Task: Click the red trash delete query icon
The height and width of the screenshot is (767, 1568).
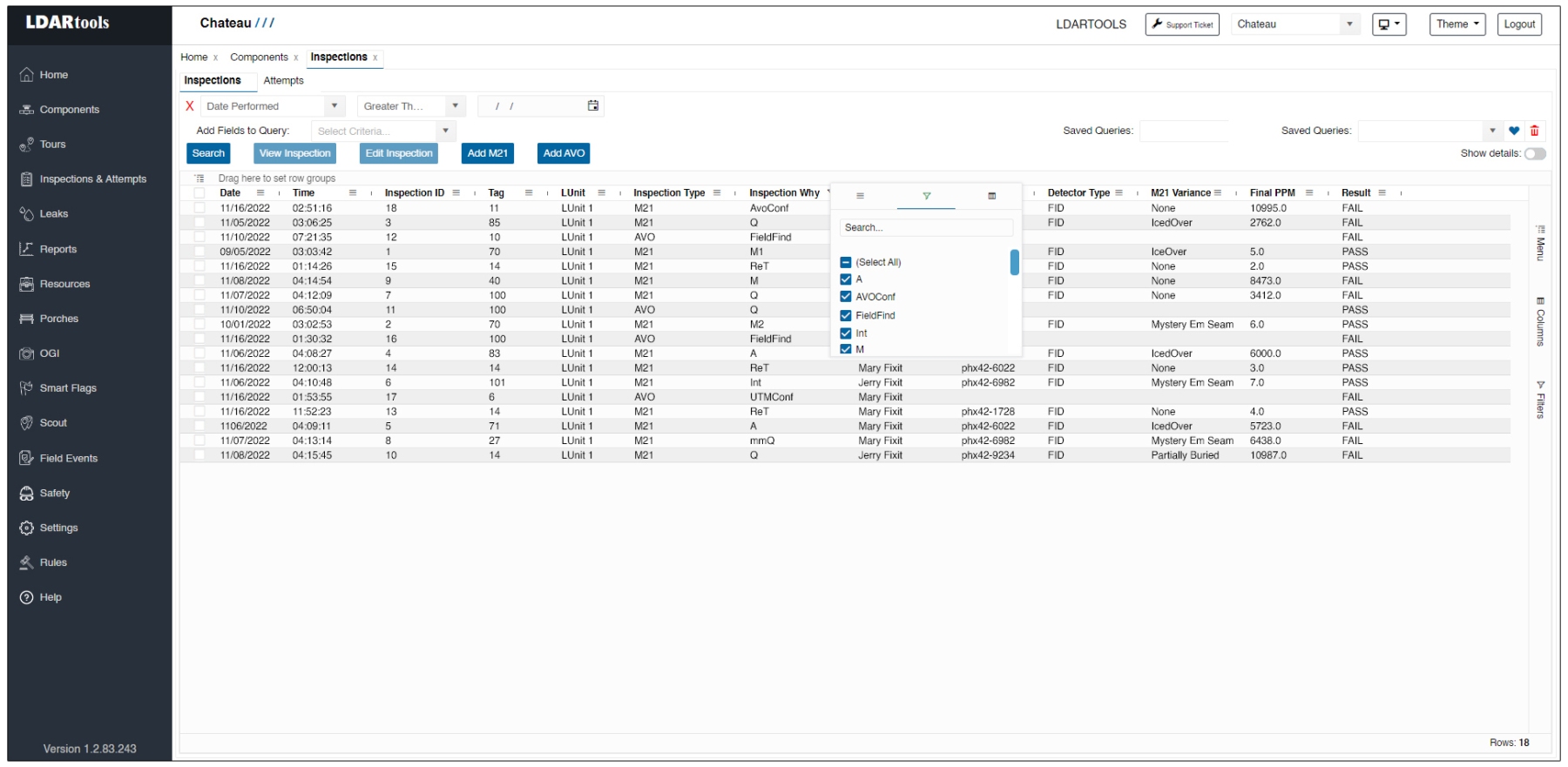Action: pos(1534,131)
